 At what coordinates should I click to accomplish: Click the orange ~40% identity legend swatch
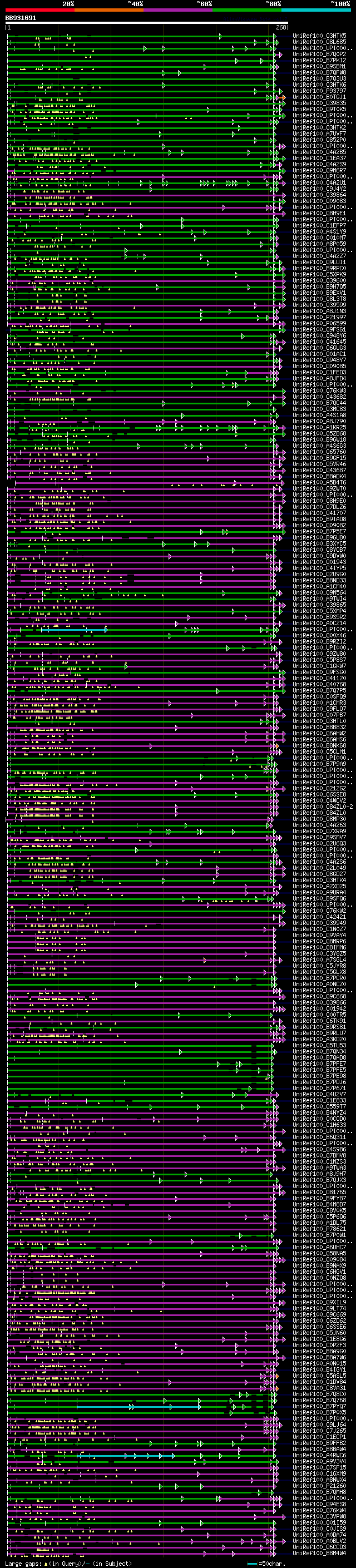tap(110, 10)
